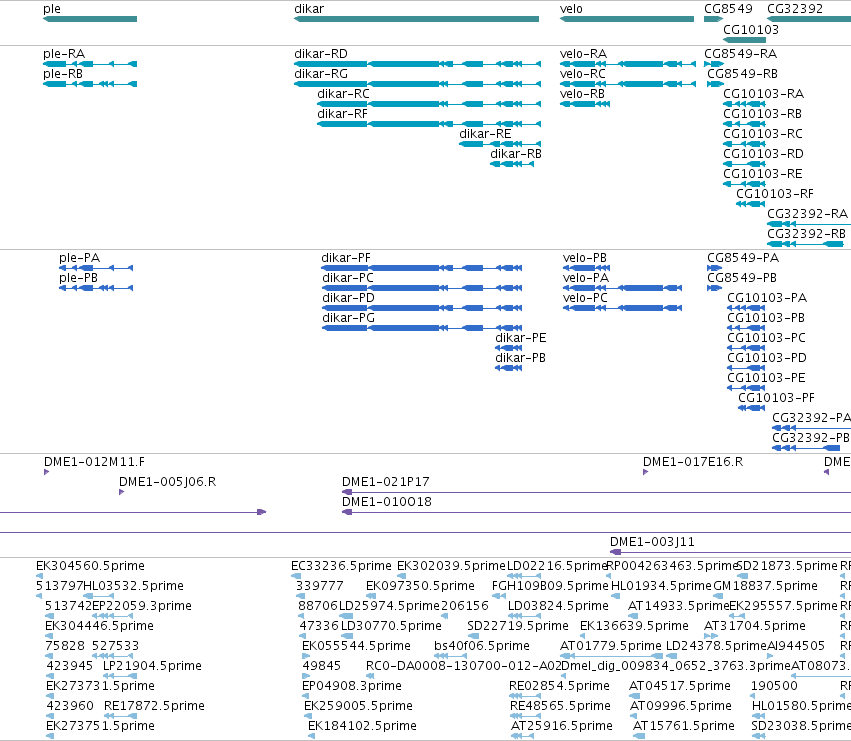Click EST LD30770.5prime
Image resolution: width=851 pixels, height=741 pixels.
pos(391,626)
